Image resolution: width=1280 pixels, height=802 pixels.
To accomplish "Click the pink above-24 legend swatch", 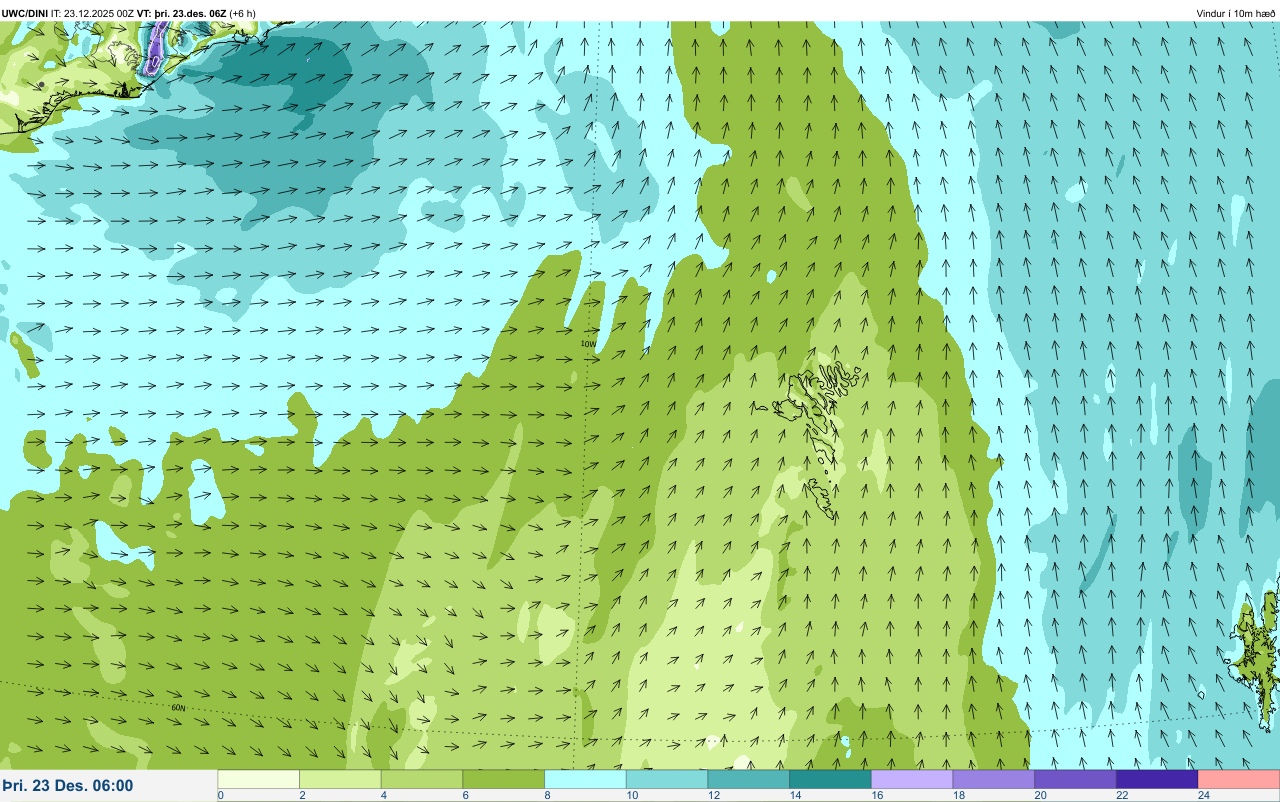I will click(x=1238, y=779).
